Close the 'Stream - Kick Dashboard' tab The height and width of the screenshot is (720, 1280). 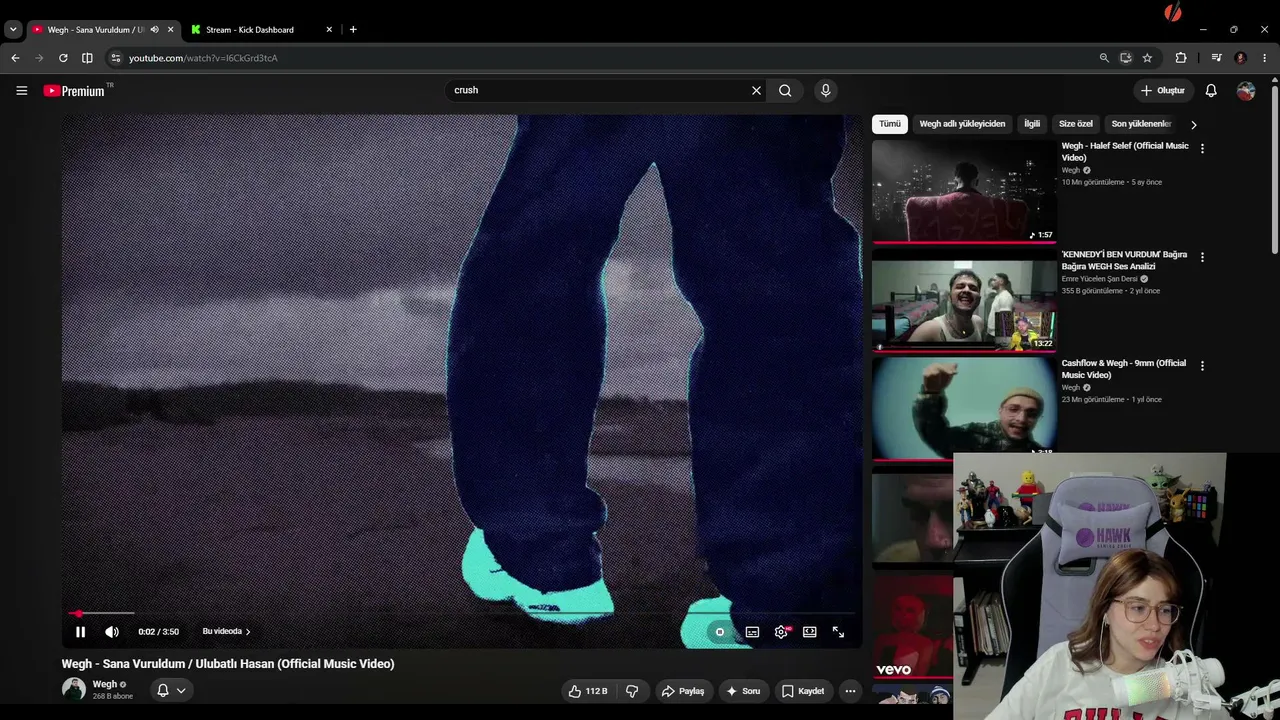pyautogui.click(x=329, y=30)
